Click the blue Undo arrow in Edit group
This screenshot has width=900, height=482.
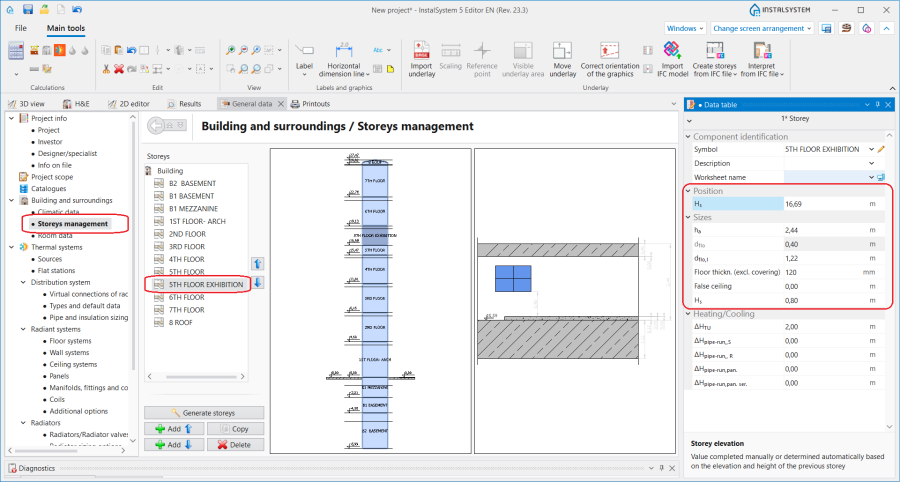(x=131, y=50)
